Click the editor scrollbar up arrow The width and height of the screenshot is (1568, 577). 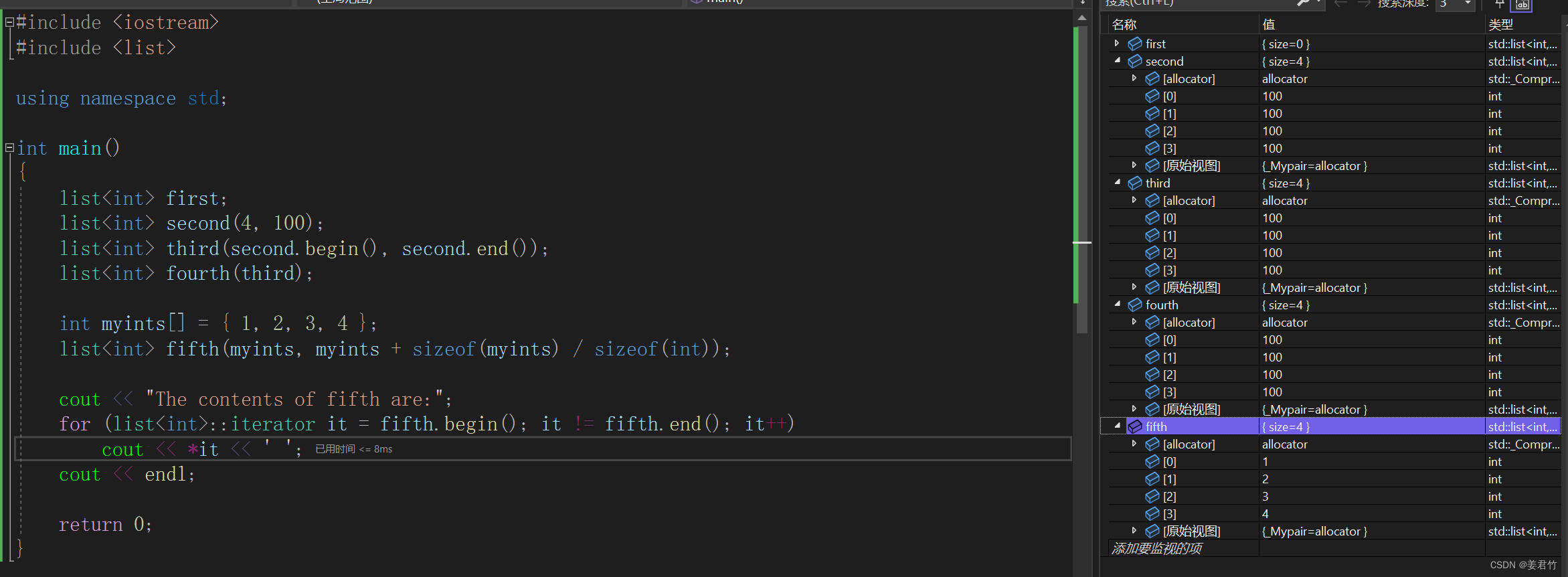1082,18
